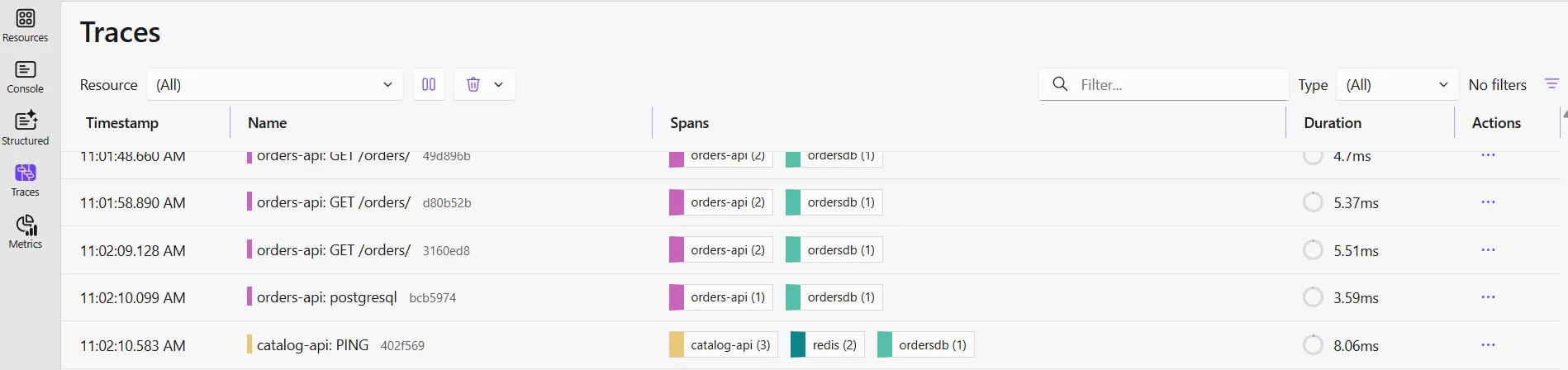Screen dimensions: 1568x370
Task: Click the trash can clear-traces icon
Action: click(x=473, y=84)
